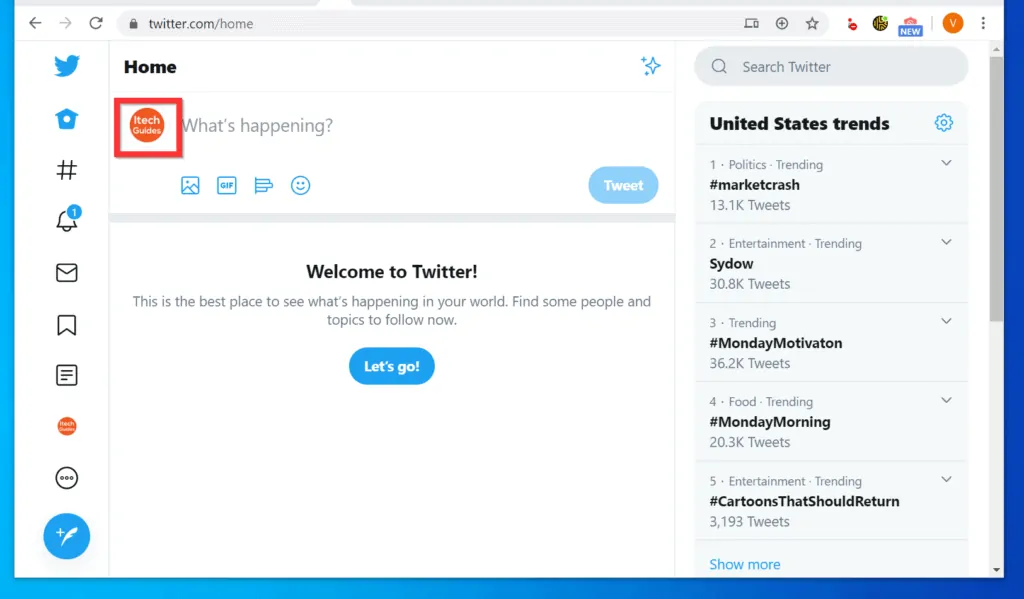
Task: Select the Home icon in the sidebar
Action: [66, 118]
